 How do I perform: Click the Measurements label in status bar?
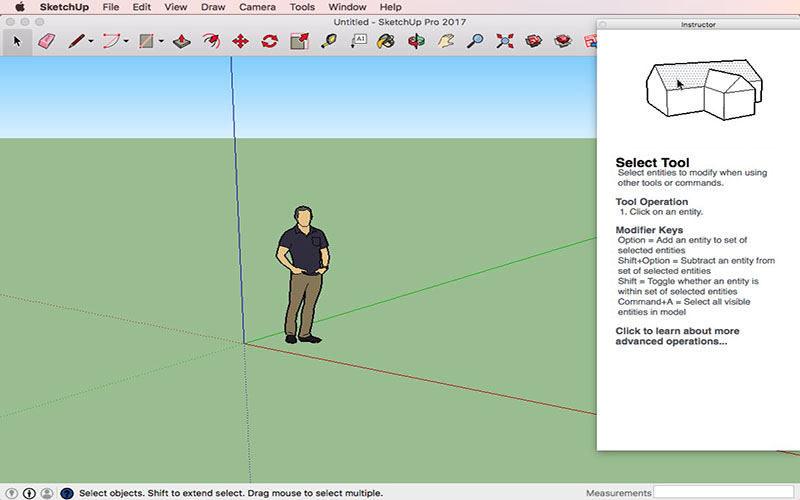click(618, 493)
